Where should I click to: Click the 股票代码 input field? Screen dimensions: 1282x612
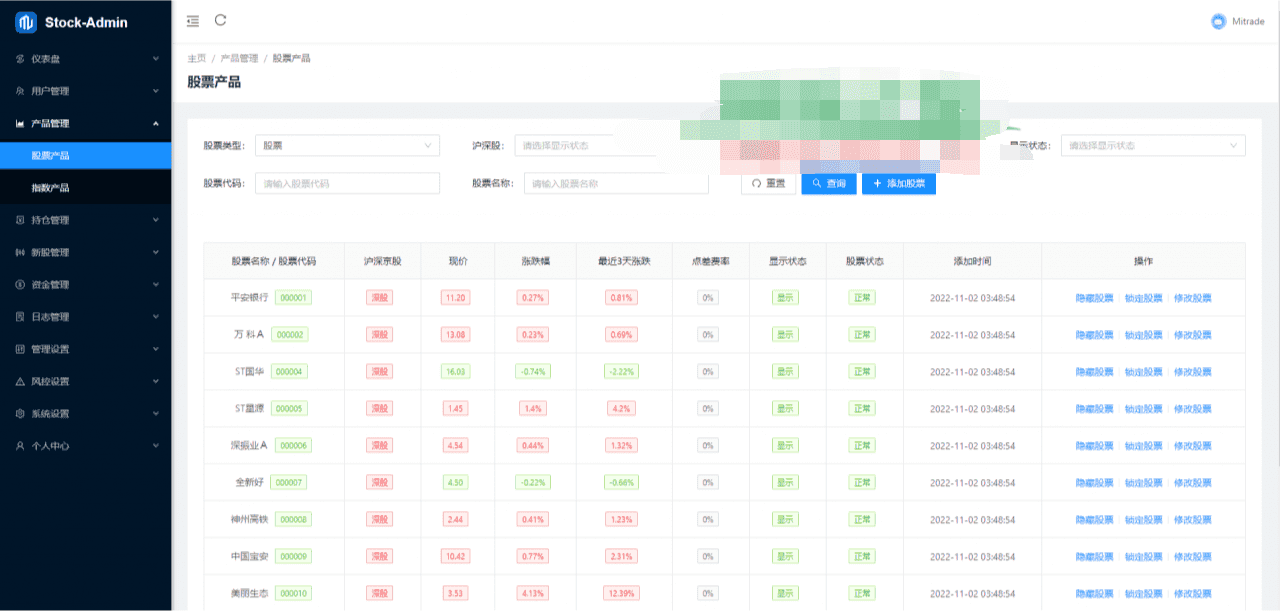[x=347, y=184]
